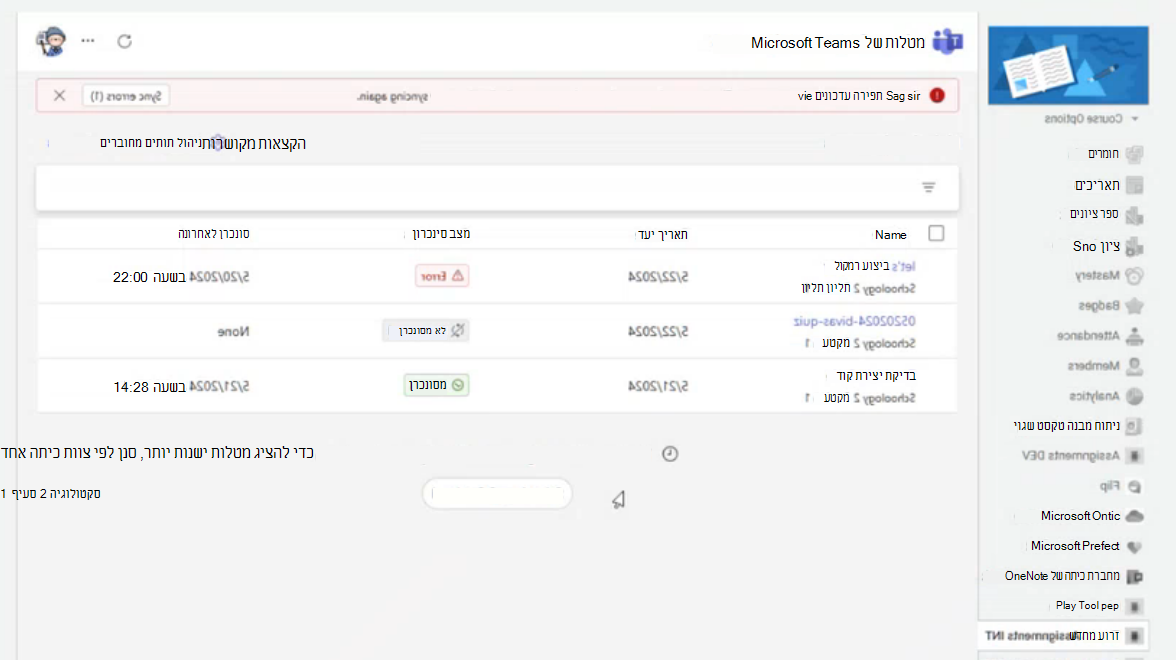Click the Microsoft Prefect icon
The width and height of the screenshot is (1176, 660).
(x=1135, y=546)
